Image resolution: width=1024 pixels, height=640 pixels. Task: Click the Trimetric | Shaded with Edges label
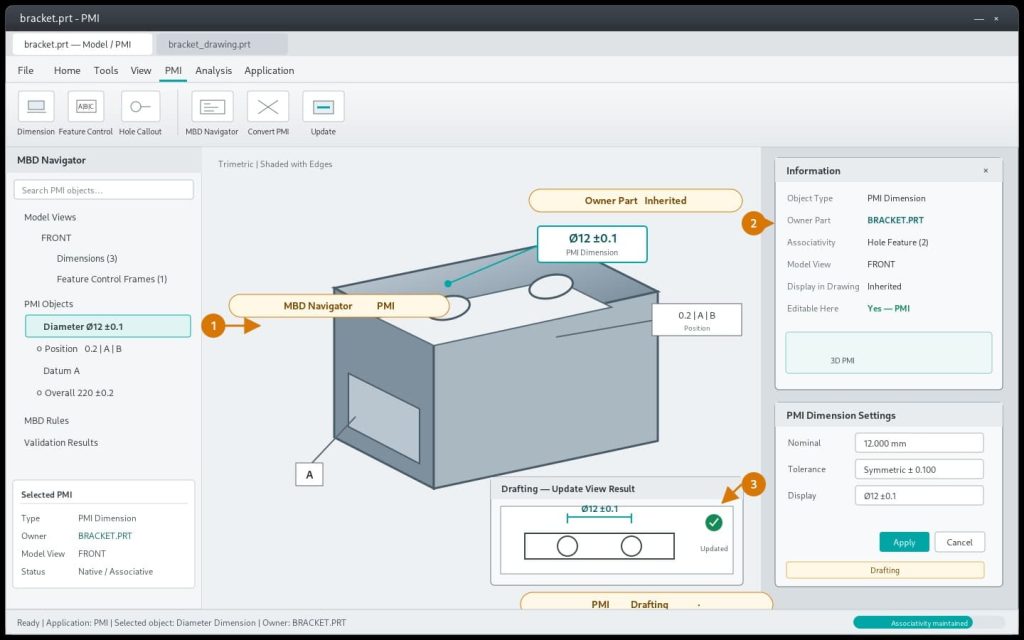click(275, 164)
